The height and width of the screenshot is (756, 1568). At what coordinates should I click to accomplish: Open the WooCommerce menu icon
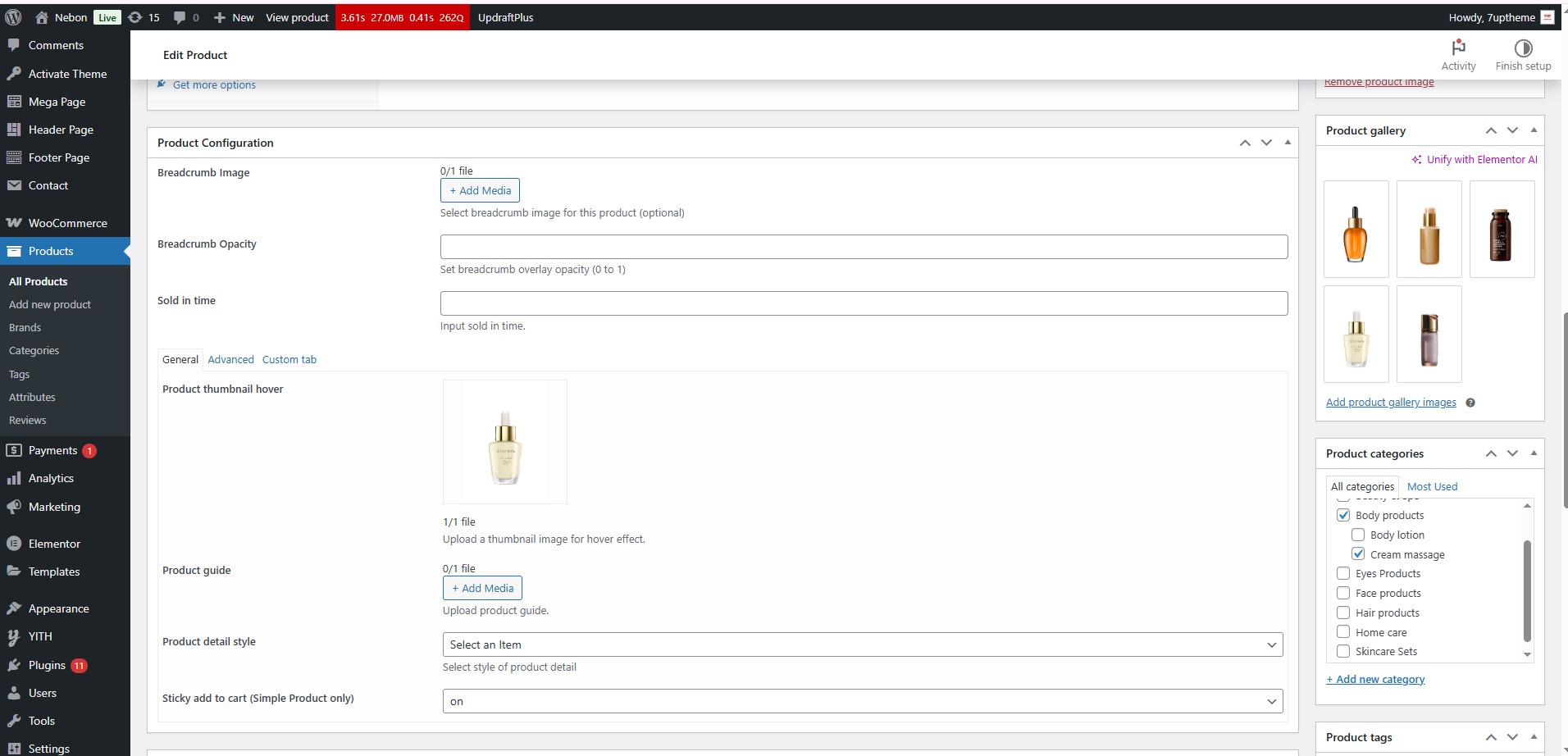point(14,223)
